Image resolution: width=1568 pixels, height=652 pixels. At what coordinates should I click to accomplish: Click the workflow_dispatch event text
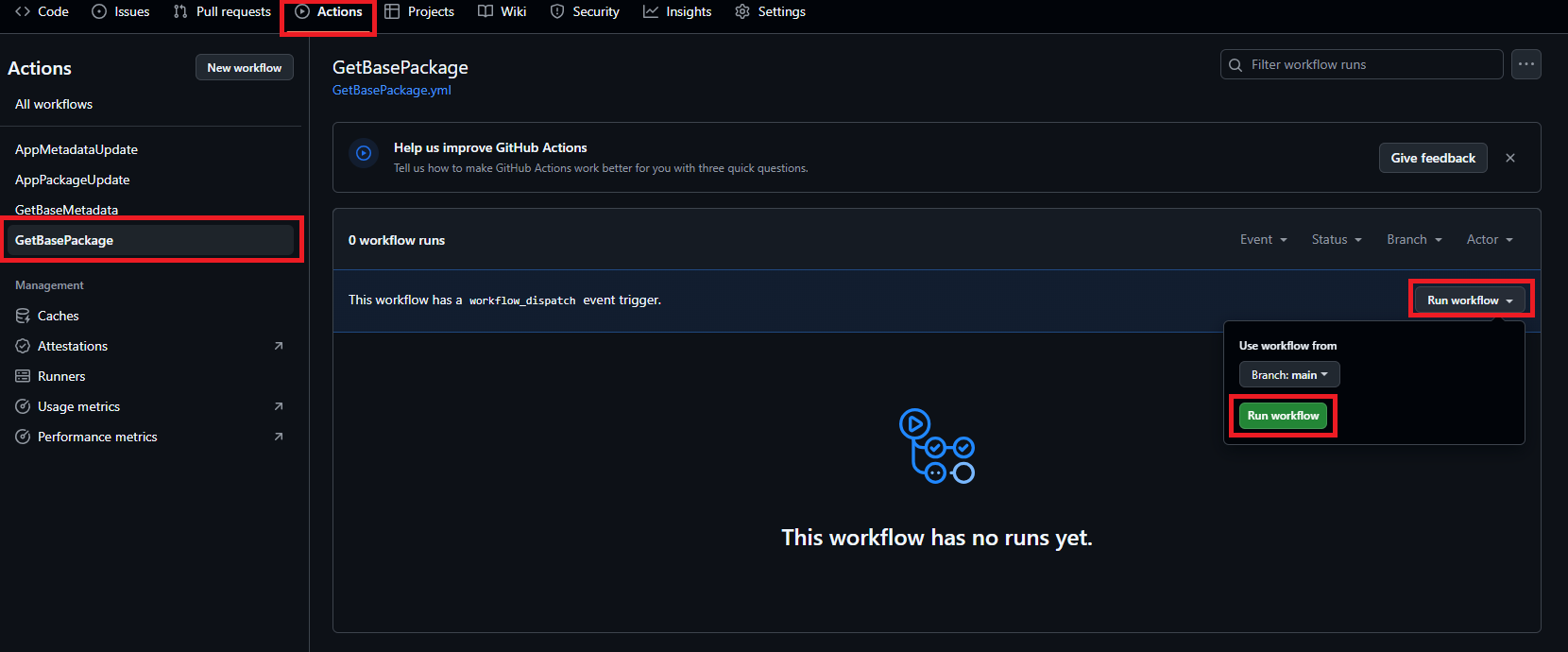tap(522, 300)
